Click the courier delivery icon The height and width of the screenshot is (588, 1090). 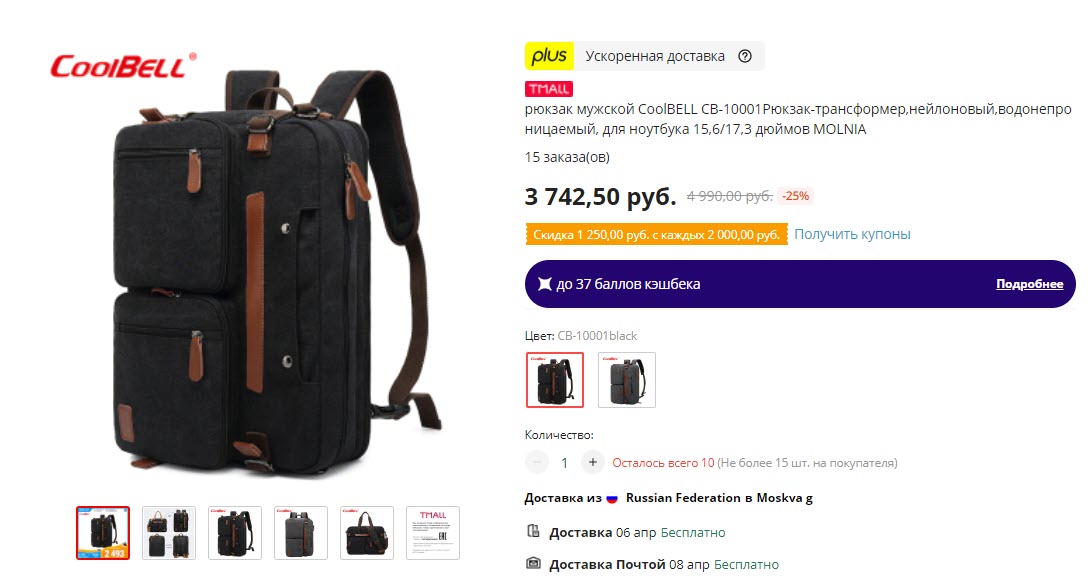[533, 532]
